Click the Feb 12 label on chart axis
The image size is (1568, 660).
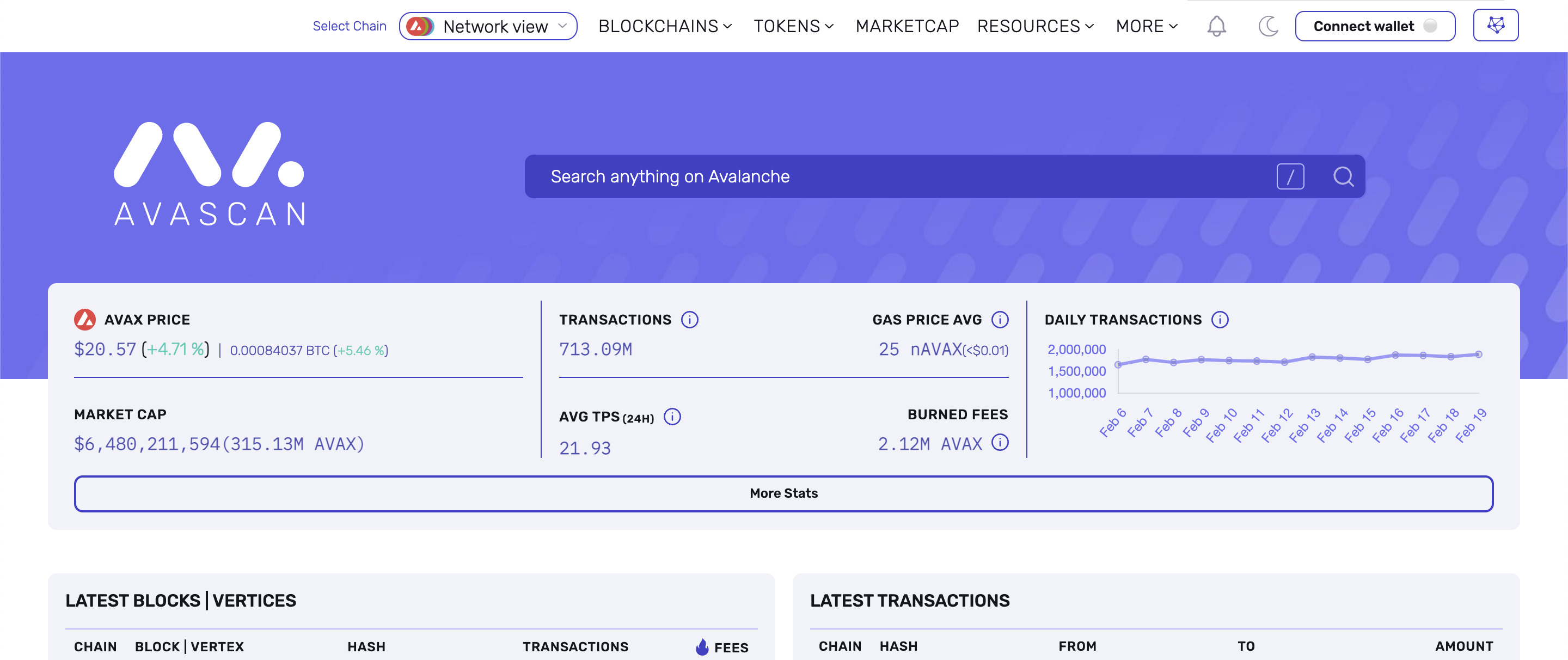pos(1276,425)
